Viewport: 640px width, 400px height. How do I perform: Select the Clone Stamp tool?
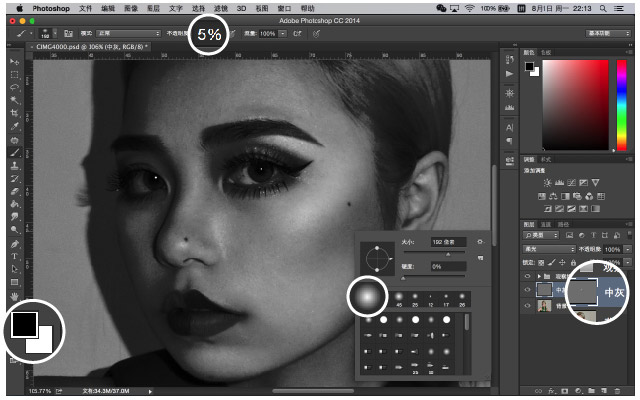[x=15, y=164]
